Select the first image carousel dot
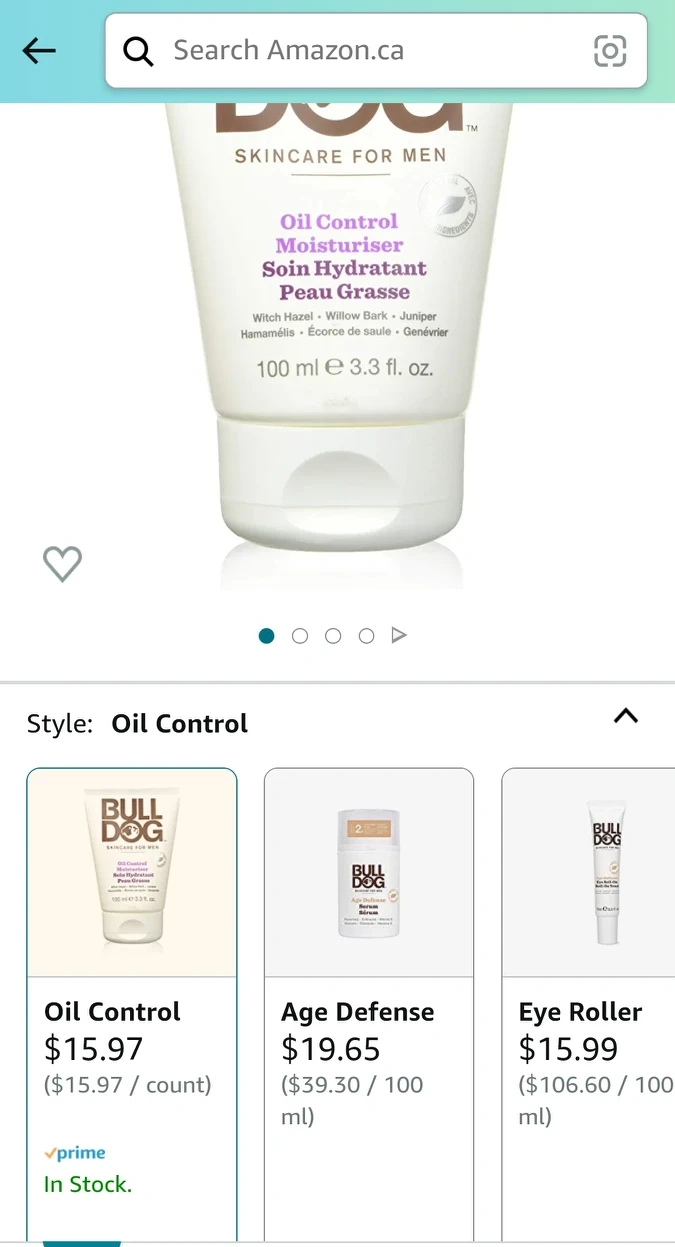Image resolution: width=675 pixels, height=1247 pixels. click(x=266, y=635)
